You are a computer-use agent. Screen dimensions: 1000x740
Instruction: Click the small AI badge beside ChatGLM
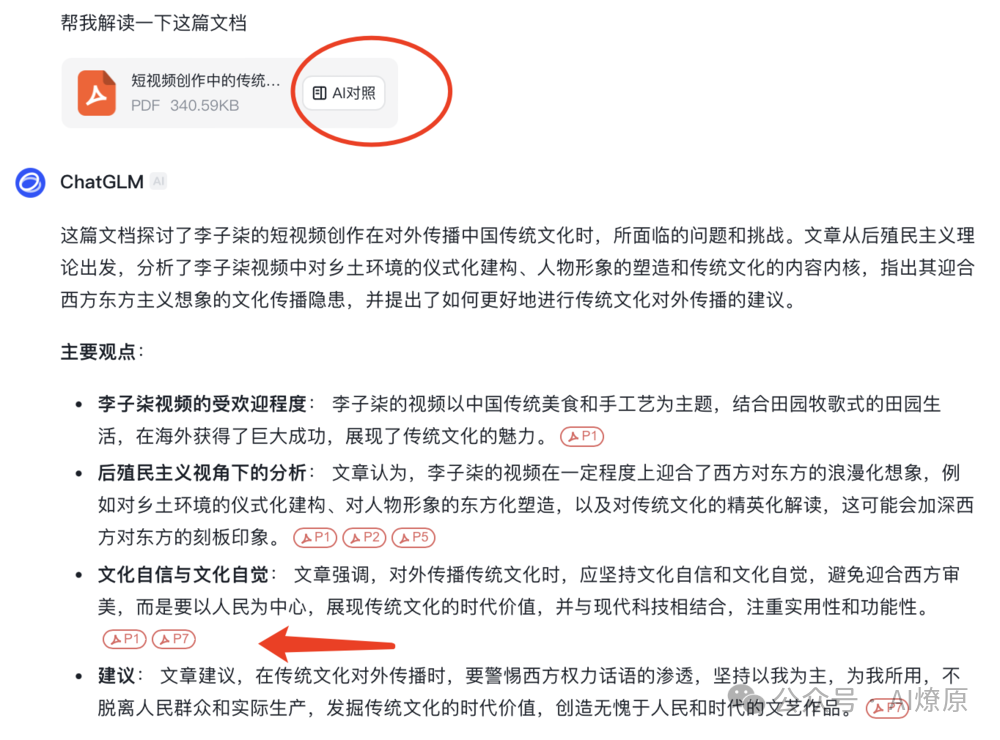[x=158, y=182]
